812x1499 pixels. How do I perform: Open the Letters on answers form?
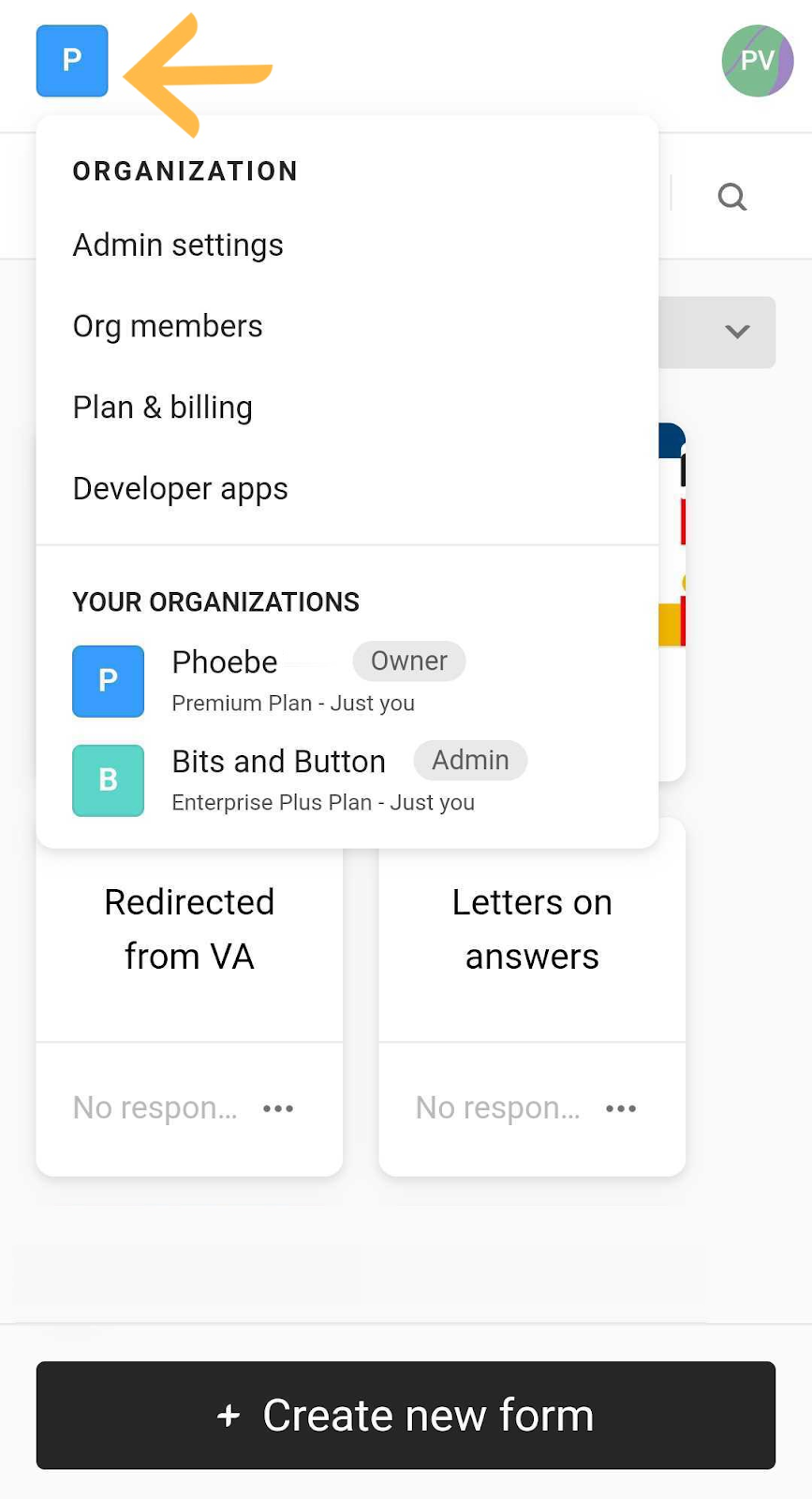tap(532, 929)
